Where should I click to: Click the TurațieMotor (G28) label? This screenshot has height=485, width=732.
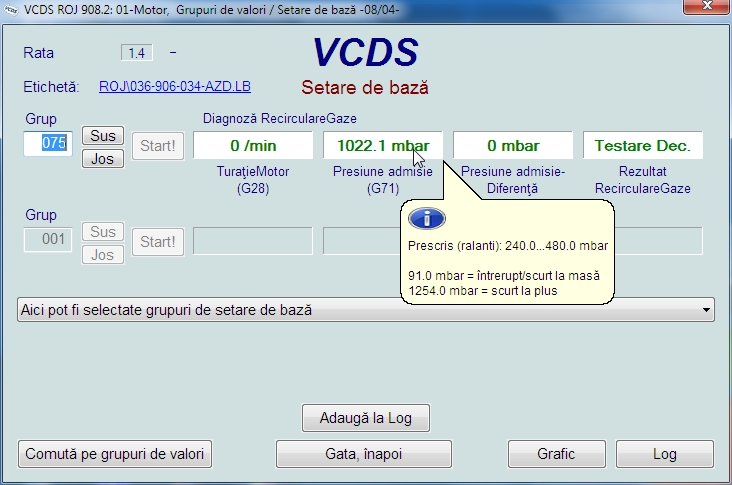tap(253, 180)
